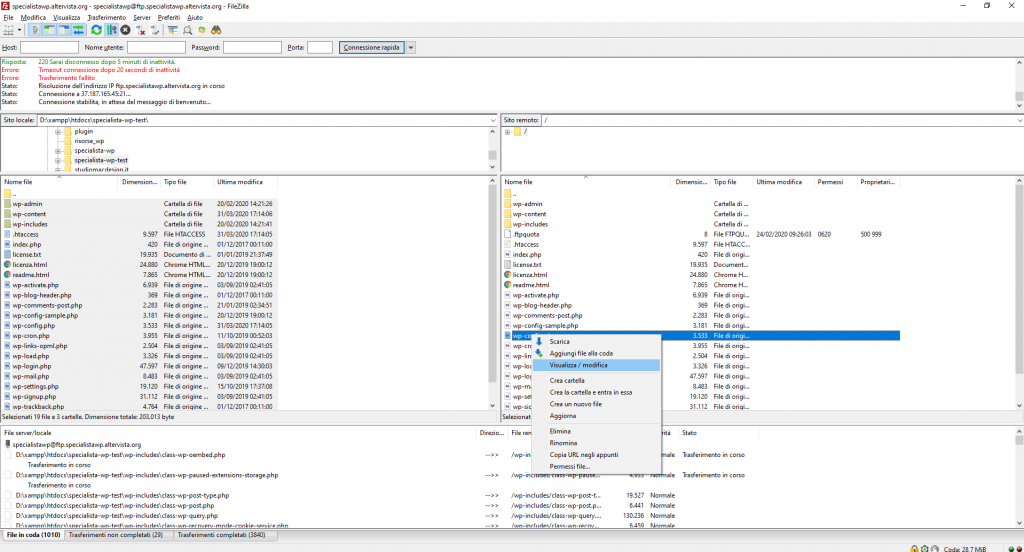Open the Trasferimento menu
This screenshot has width=1024, height=552.
click(107, 18)
